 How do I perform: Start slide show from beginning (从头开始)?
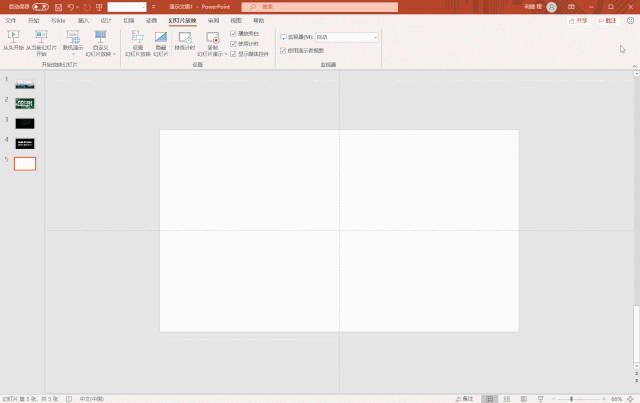click(13, 40)
